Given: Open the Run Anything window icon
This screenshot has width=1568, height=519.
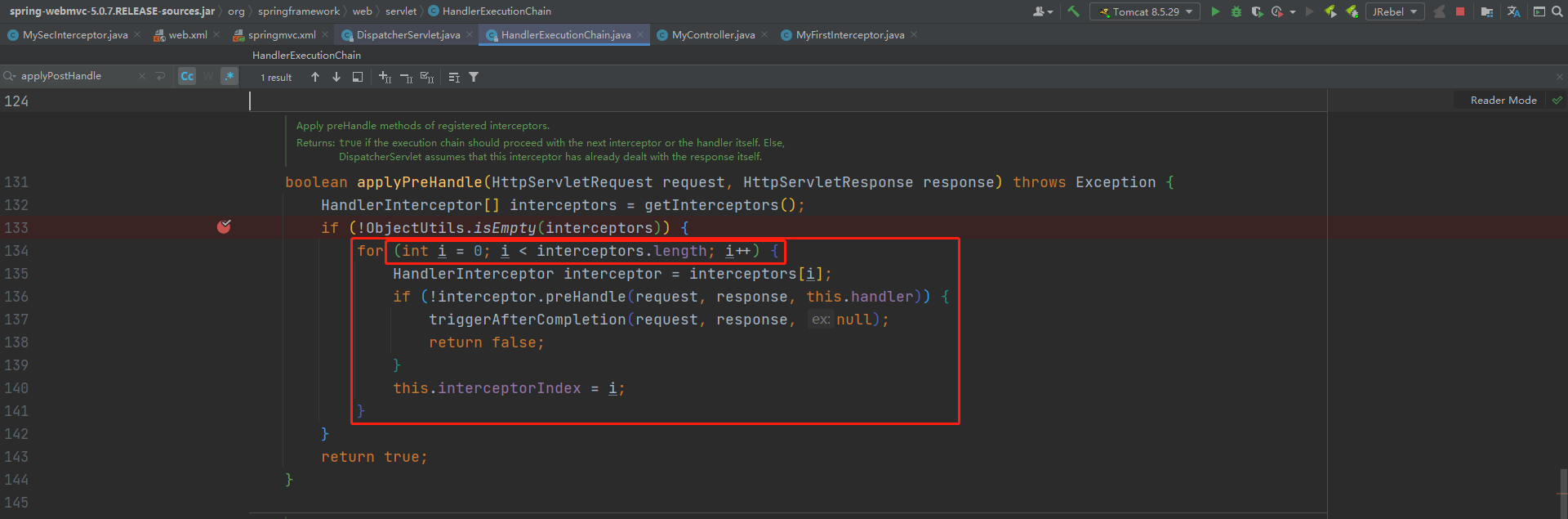Looking at the screenshot, I should point(1539,11).
